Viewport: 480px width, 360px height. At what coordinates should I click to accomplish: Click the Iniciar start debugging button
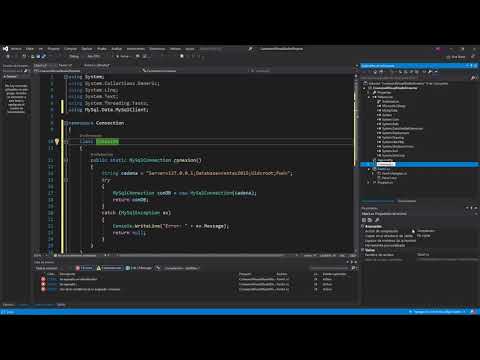click(123, 56)
